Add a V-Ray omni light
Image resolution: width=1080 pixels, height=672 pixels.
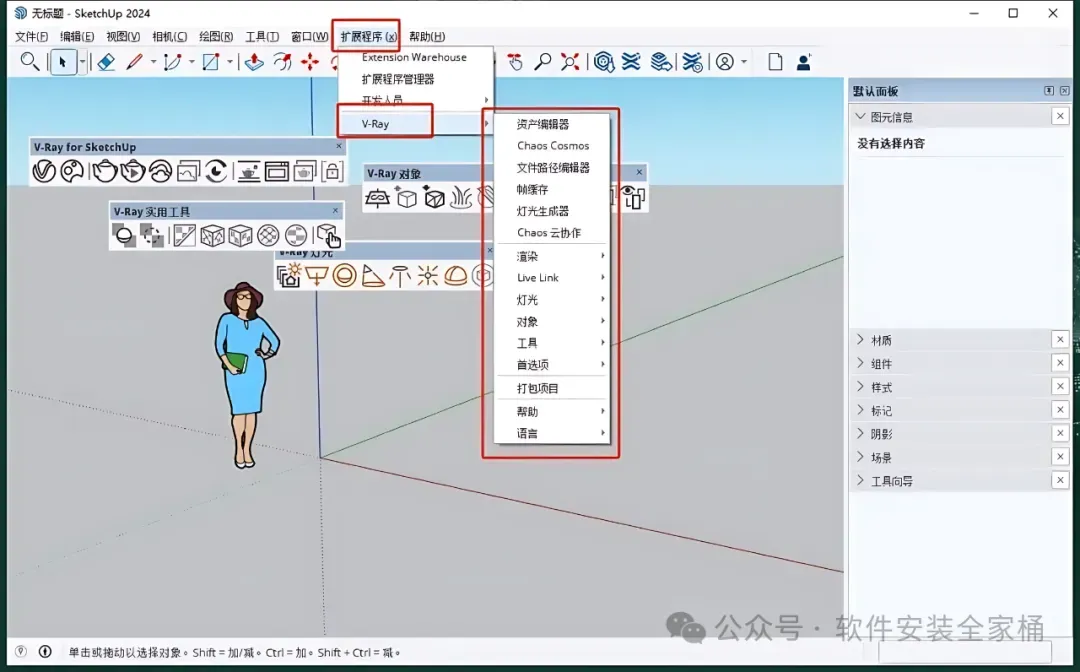[x=428, y=276]
